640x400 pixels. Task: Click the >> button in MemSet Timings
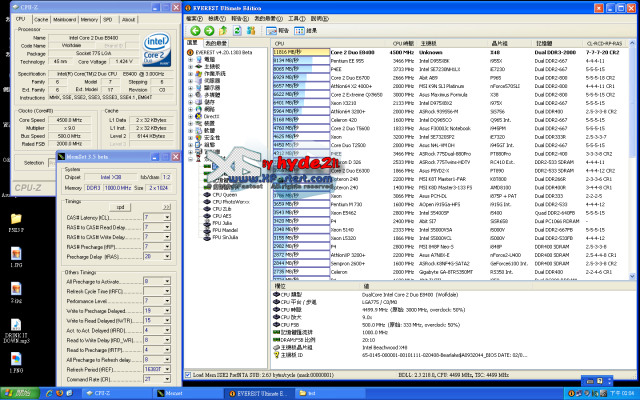tap(167, 207)
